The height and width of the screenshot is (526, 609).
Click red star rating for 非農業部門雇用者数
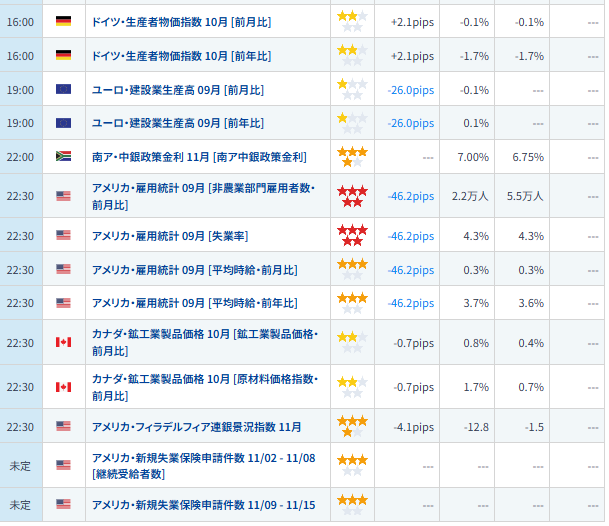[x=352, y=196]
